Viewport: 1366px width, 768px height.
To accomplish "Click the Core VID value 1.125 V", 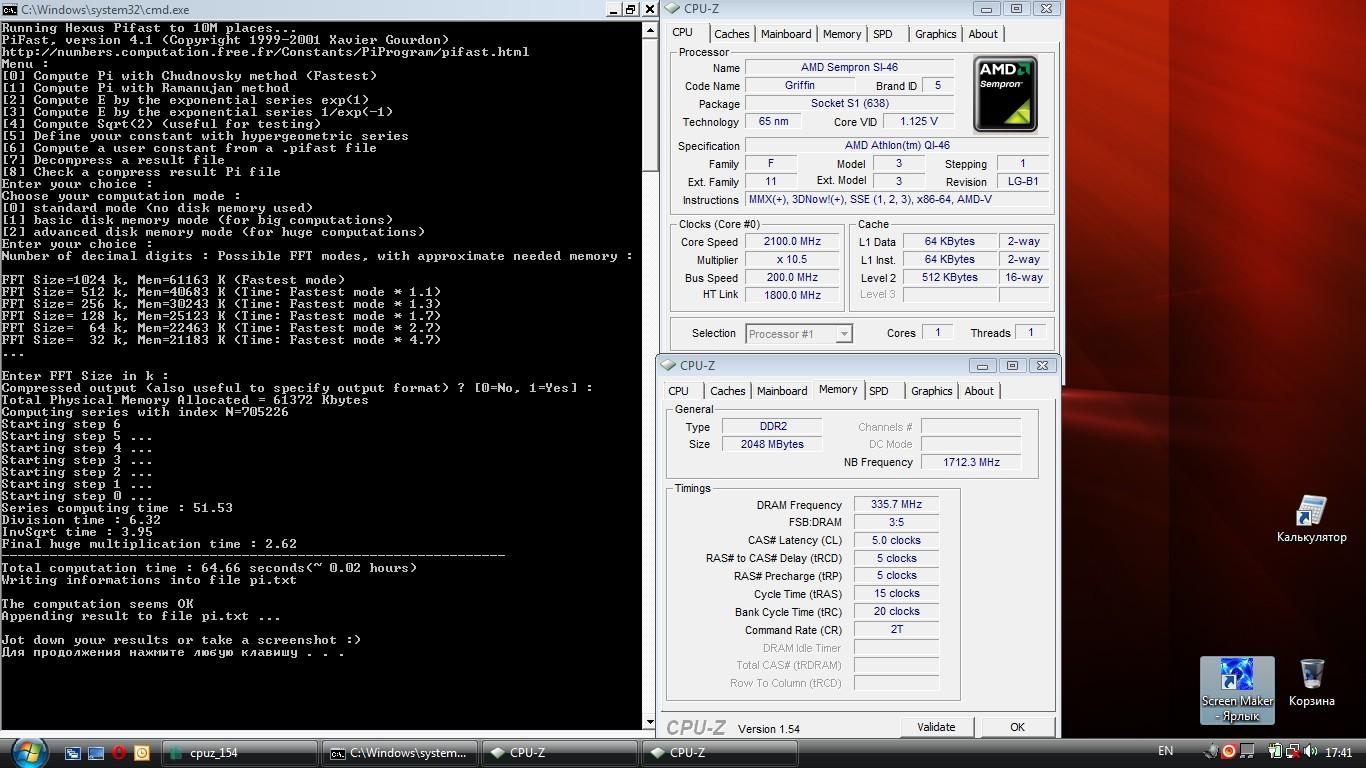I will 917,122.
